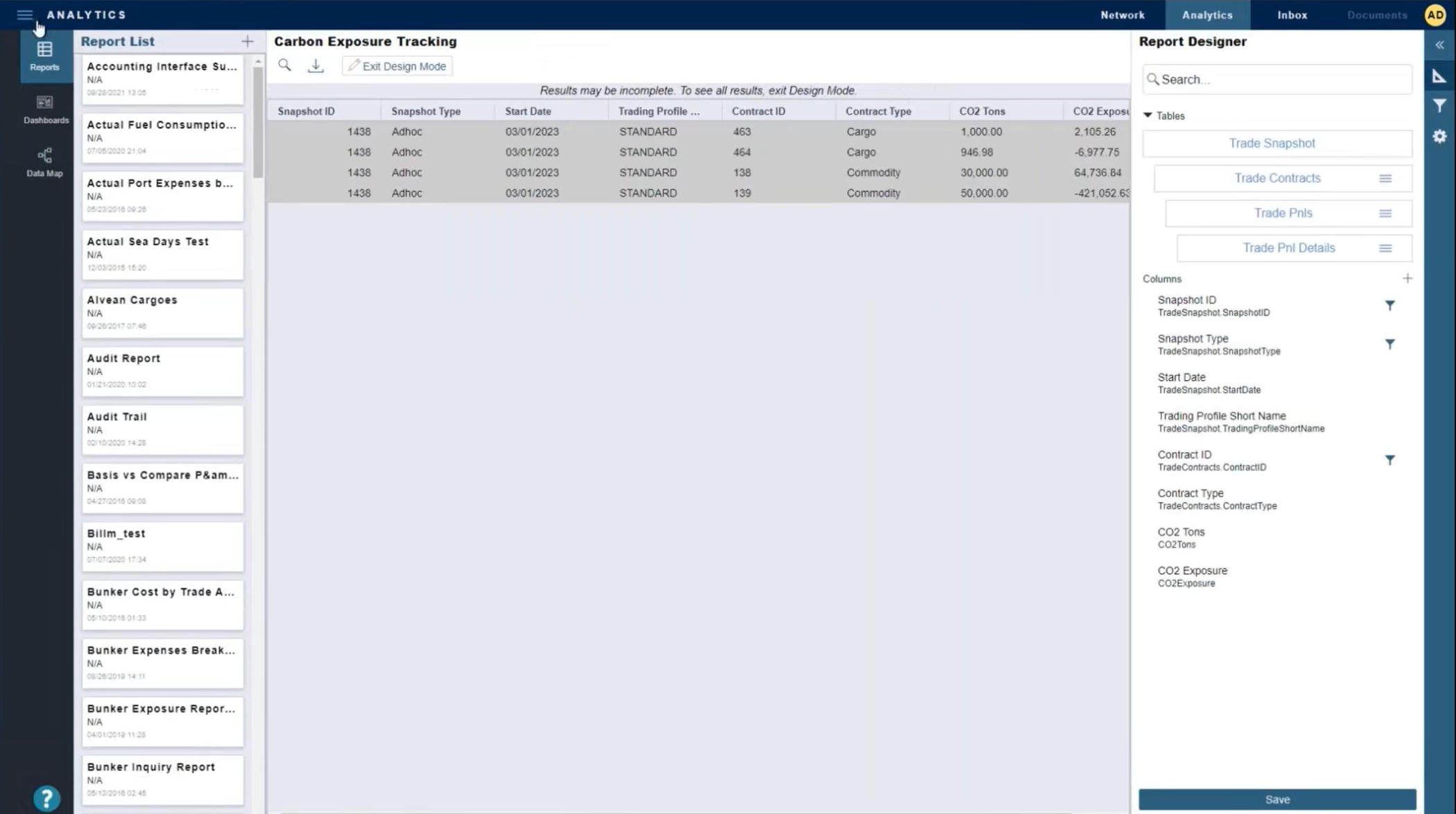The width and height of the screenshot is (1456, 814).
Task: Open the Data Map sidebar section
Action: click(45, 162)
